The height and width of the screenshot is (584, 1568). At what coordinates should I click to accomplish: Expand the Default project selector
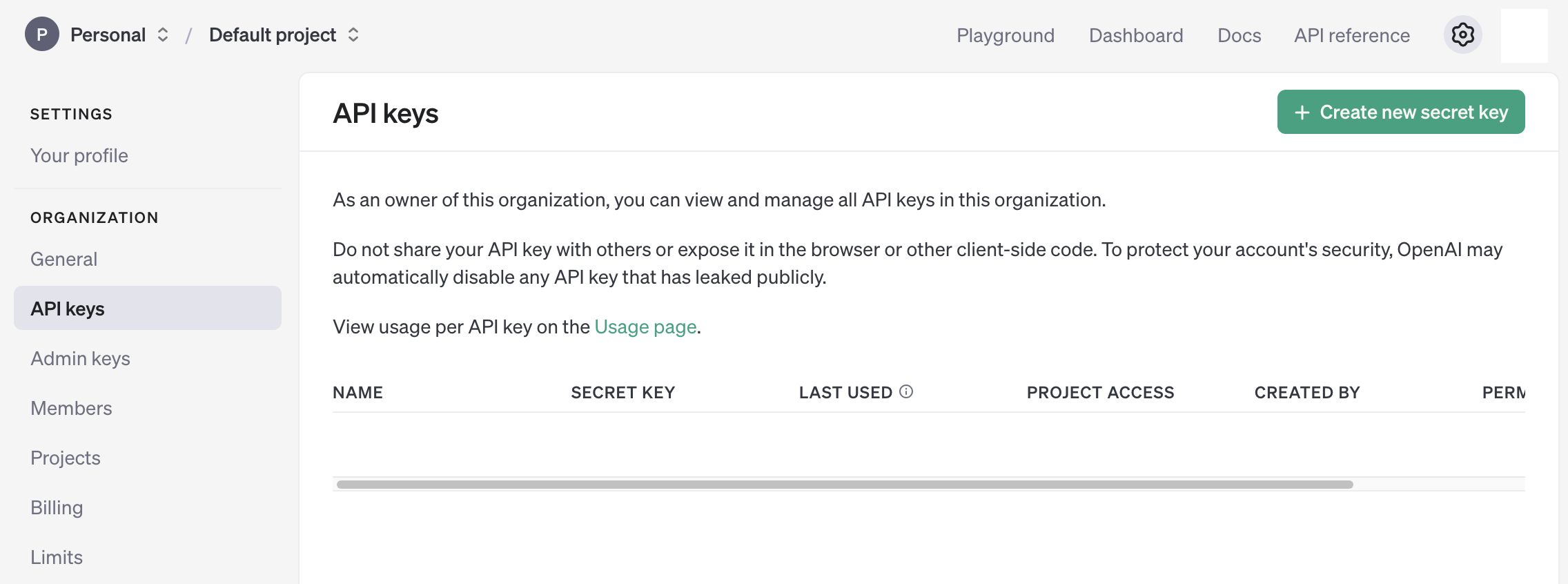284,35
